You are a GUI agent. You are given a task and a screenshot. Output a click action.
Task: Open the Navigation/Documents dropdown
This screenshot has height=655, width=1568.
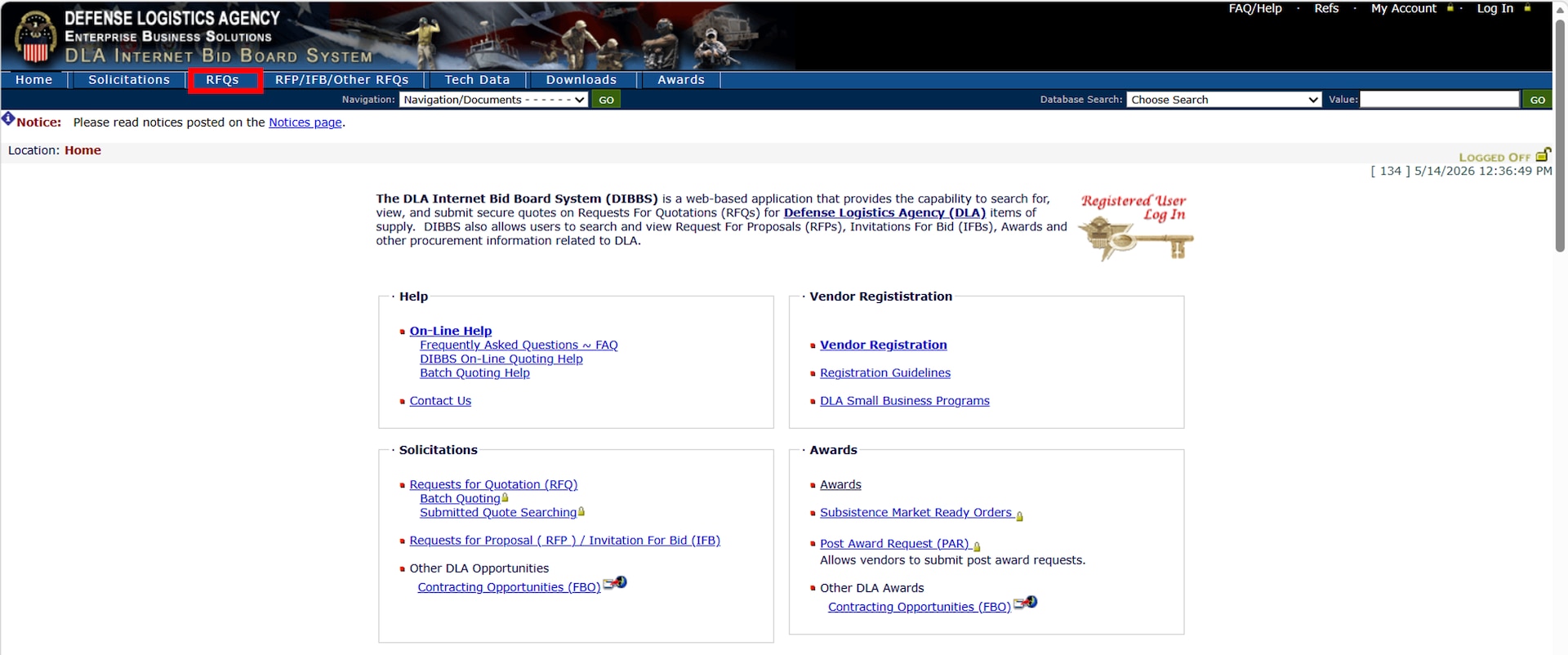coord(493,100)
